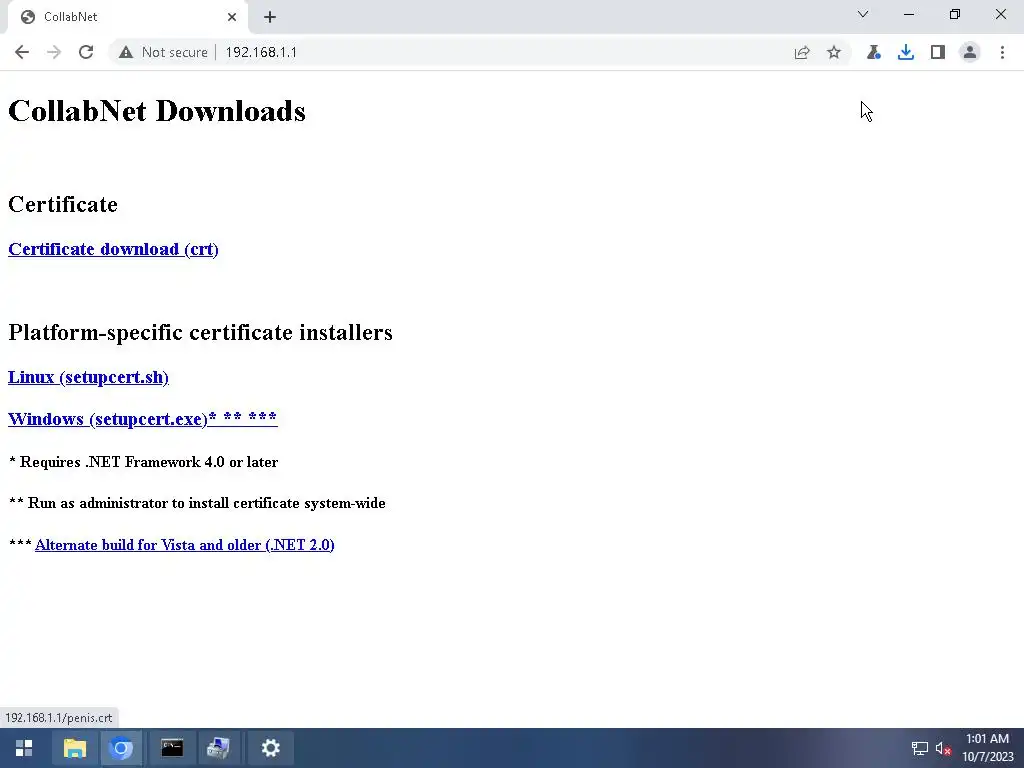
Task: Open the Chrome three-dot menu
Action: [1002, 52]
